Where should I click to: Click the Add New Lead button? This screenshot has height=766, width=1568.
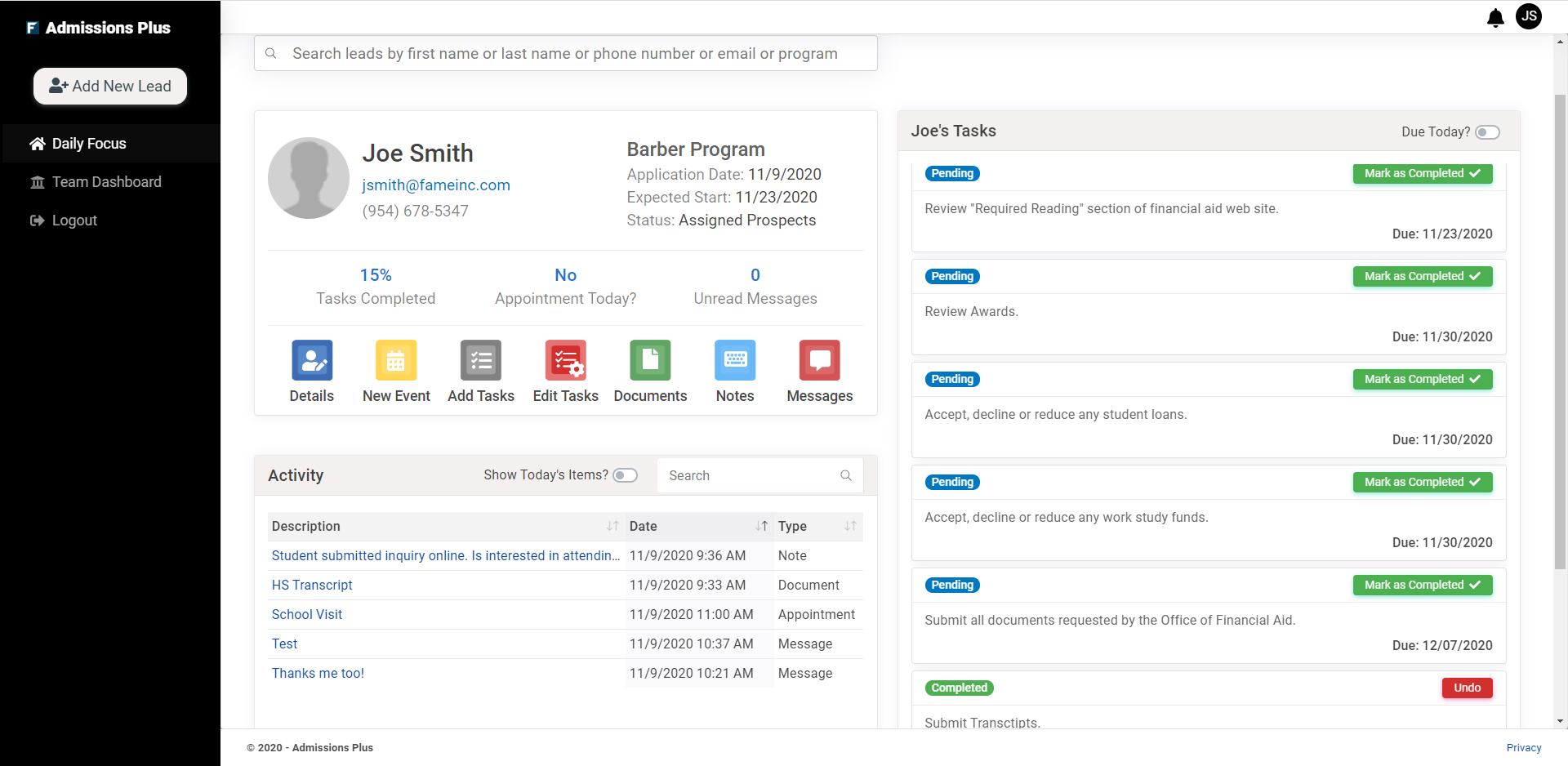coord(109,86)
